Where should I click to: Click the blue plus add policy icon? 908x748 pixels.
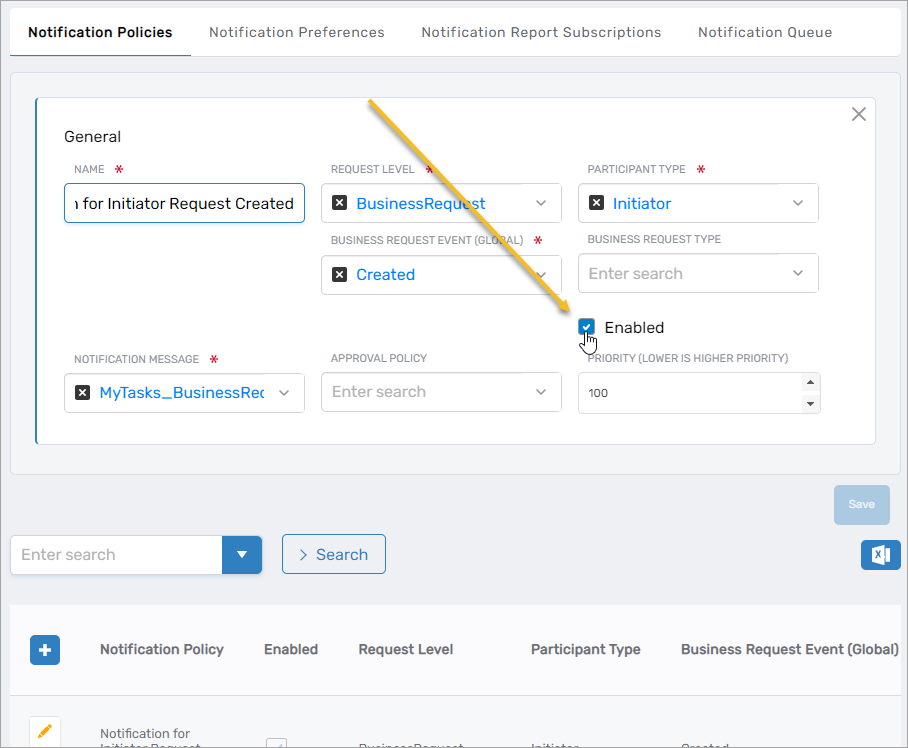[x=45, y=649]
